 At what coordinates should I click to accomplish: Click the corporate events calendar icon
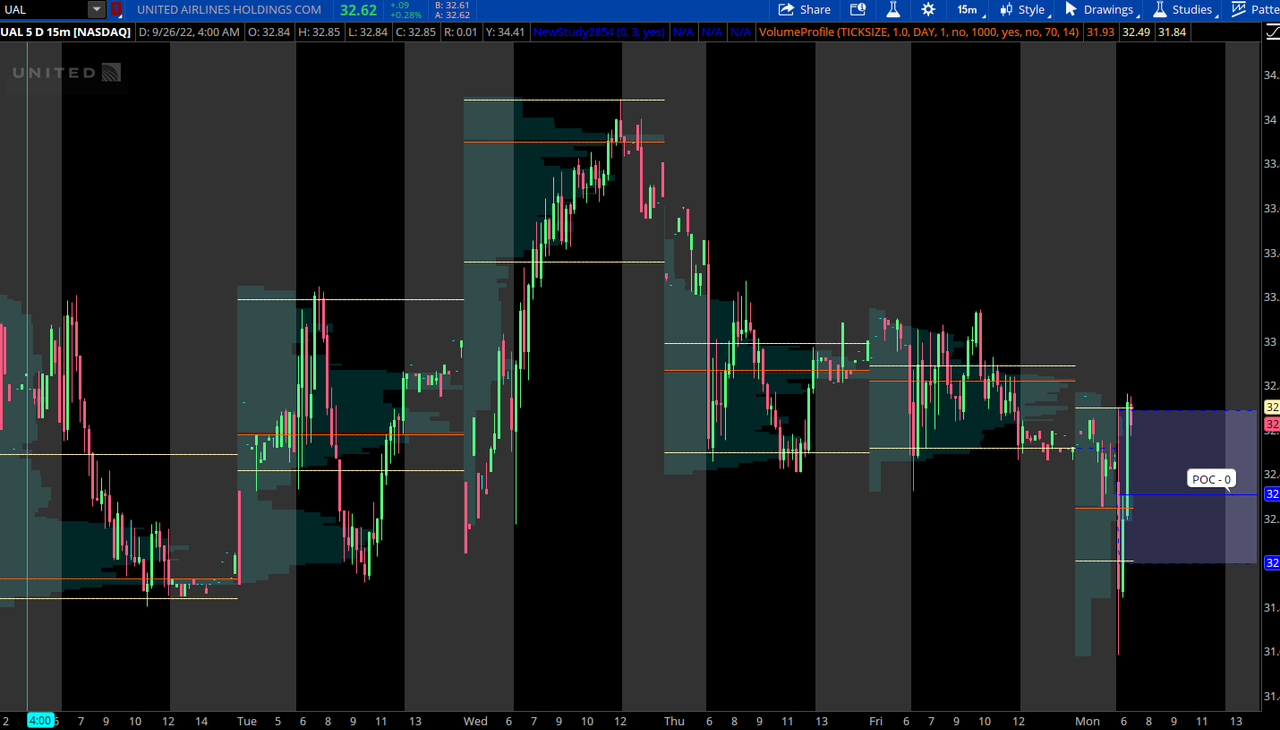[858, 9]
